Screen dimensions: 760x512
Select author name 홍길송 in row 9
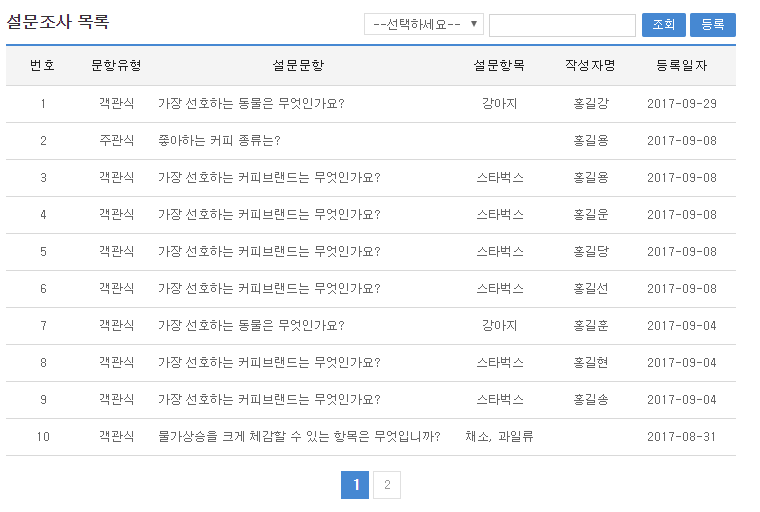pos(590,400)
